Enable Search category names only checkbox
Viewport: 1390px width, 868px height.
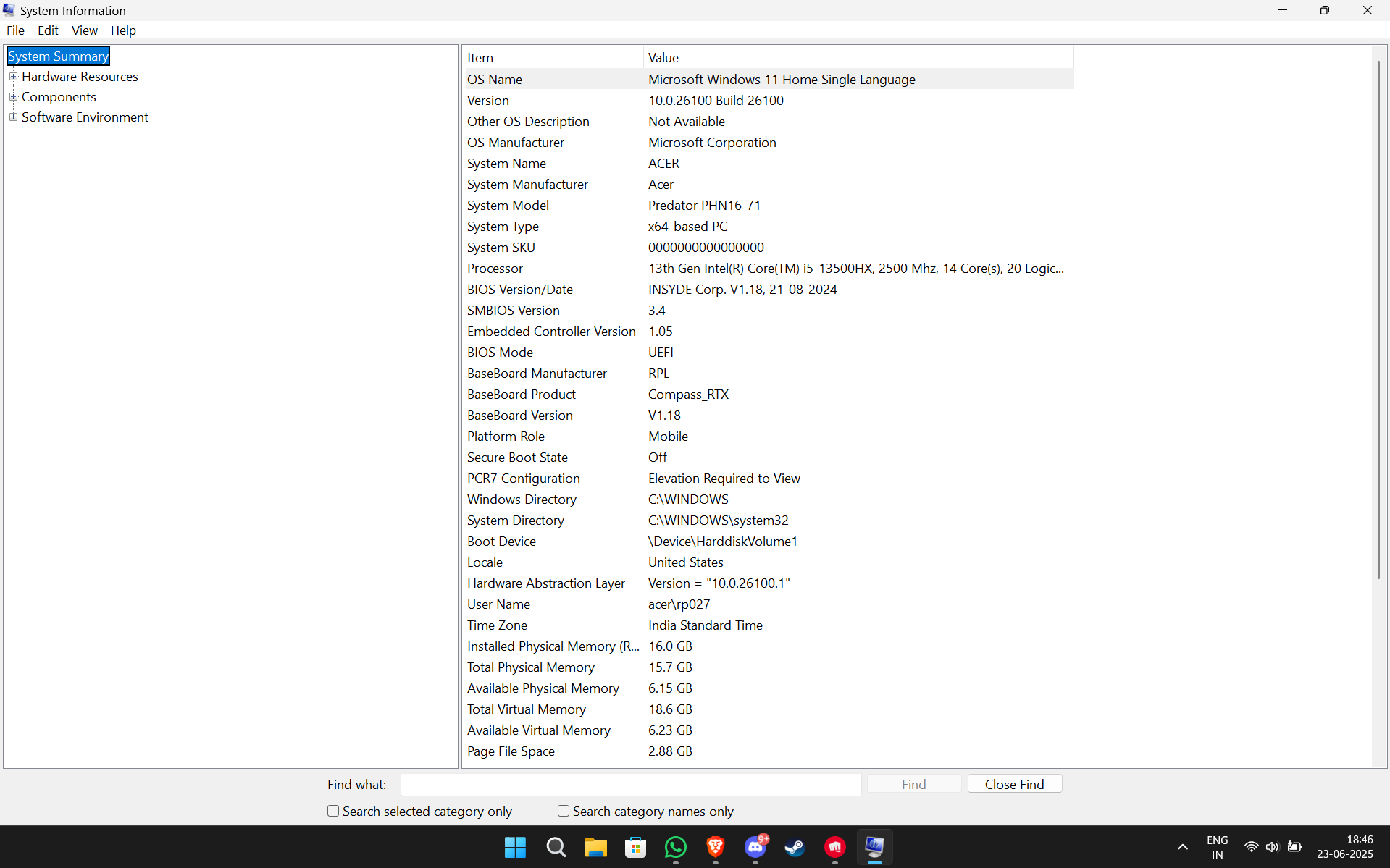coord(564,811)
